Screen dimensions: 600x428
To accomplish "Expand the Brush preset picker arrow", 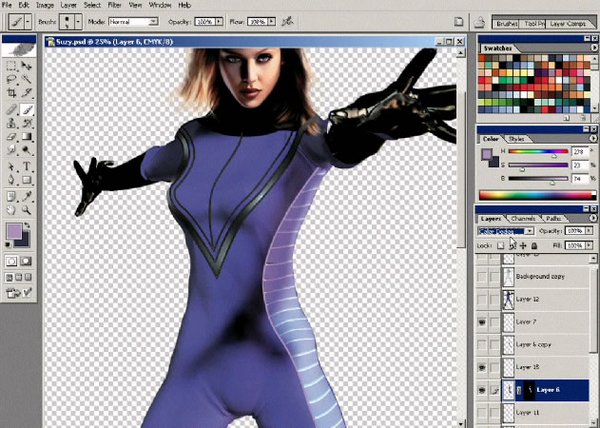I will pos(72,20).
